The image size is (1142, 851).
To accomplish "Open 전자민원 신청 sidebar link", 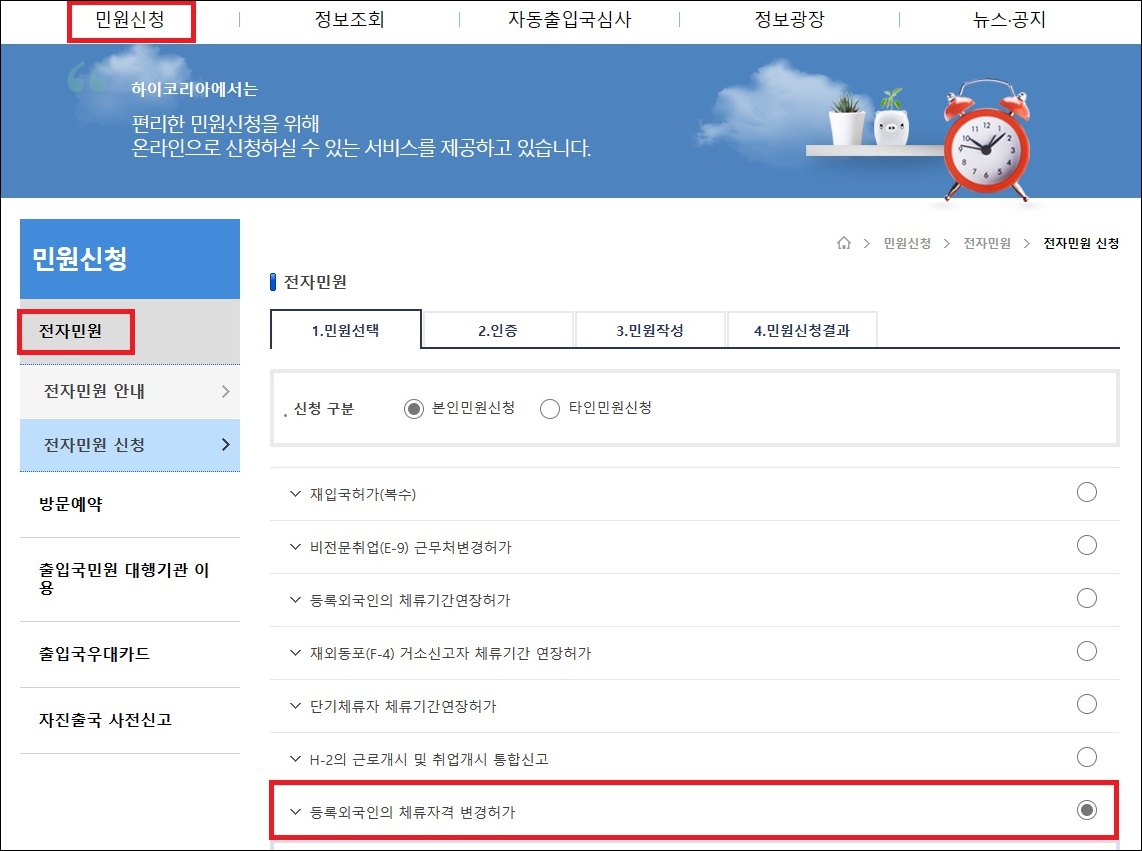I will point(94,444).
